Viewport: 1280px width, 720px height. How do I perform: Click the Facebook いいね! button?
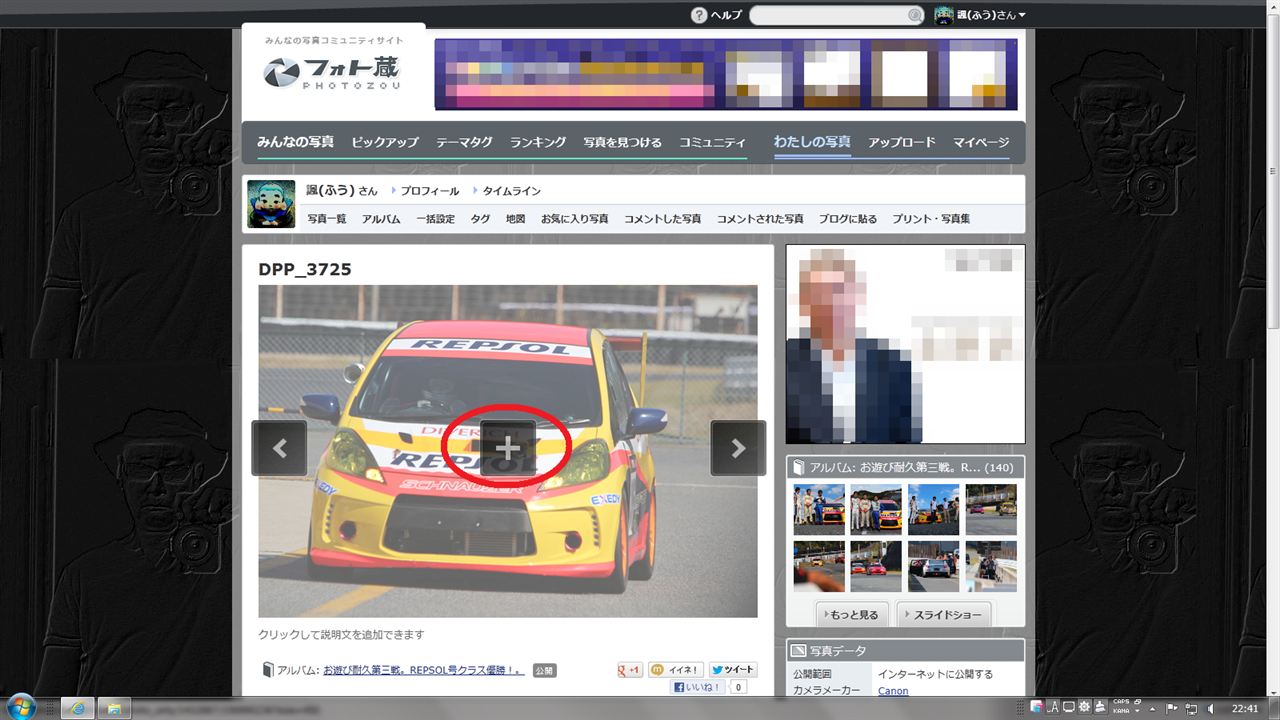pos(698,687)
